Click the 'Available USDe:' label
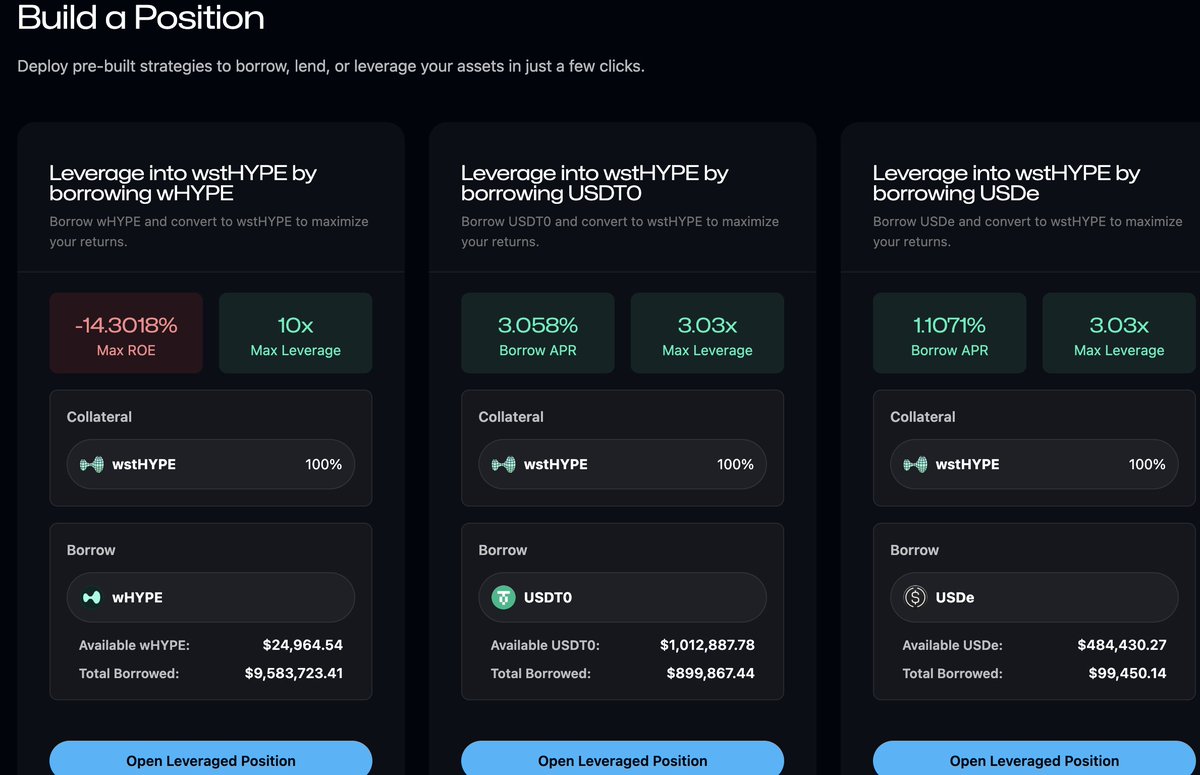This screenshot has width=1200, height=775. [x=953, y=645]
